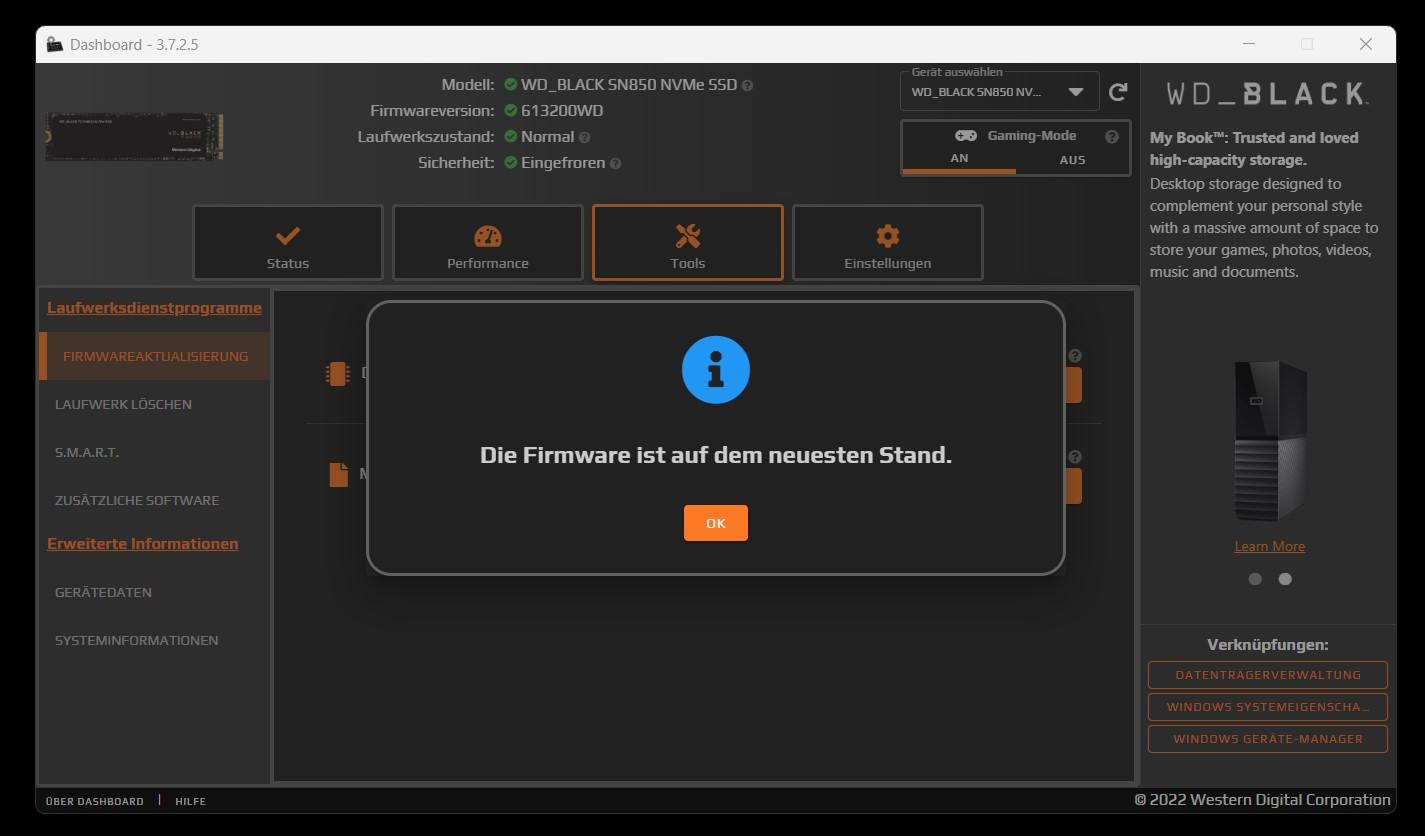Turn Gaming-Mode AN

coord(959,159)
